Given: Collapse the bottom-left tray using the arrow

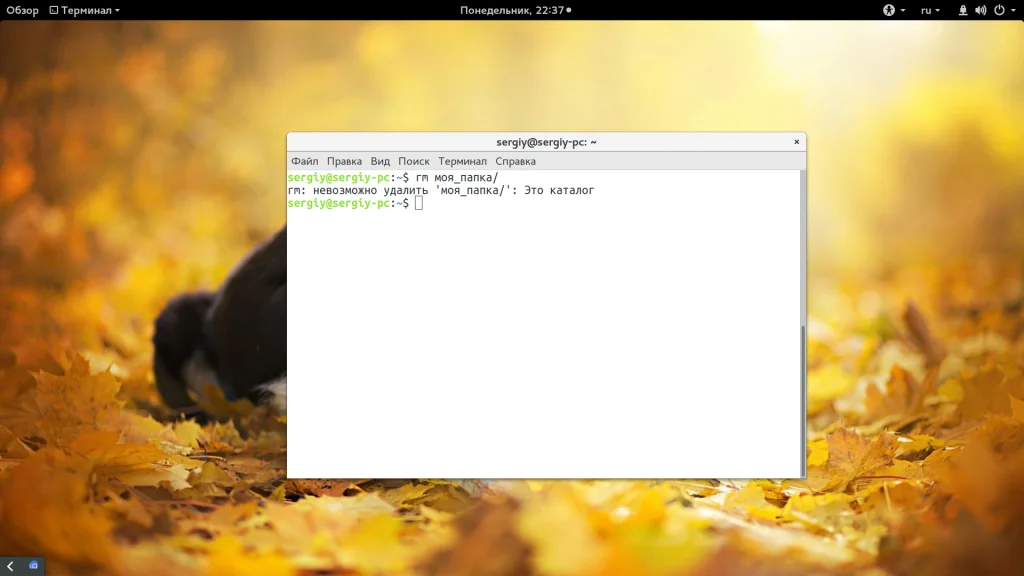Looking at the screenshot, I should [10, 566].
